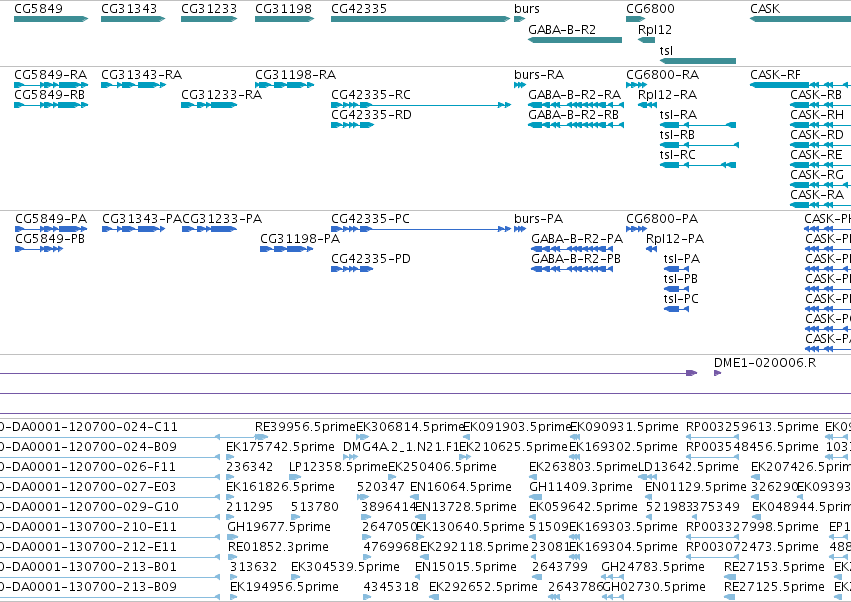Screen dimensions: 851x602
Task: Open transcript CG31233-RA
Action: [221, 94]
